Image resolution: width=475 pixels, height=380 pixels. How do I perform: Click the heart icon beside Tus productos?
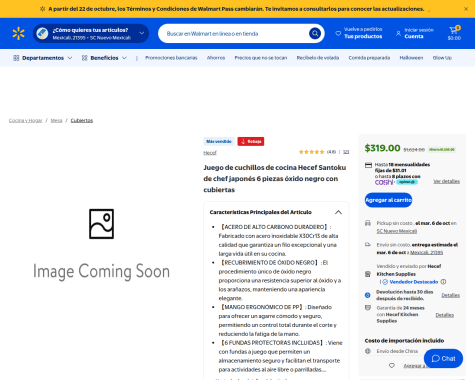click(338, 33)
